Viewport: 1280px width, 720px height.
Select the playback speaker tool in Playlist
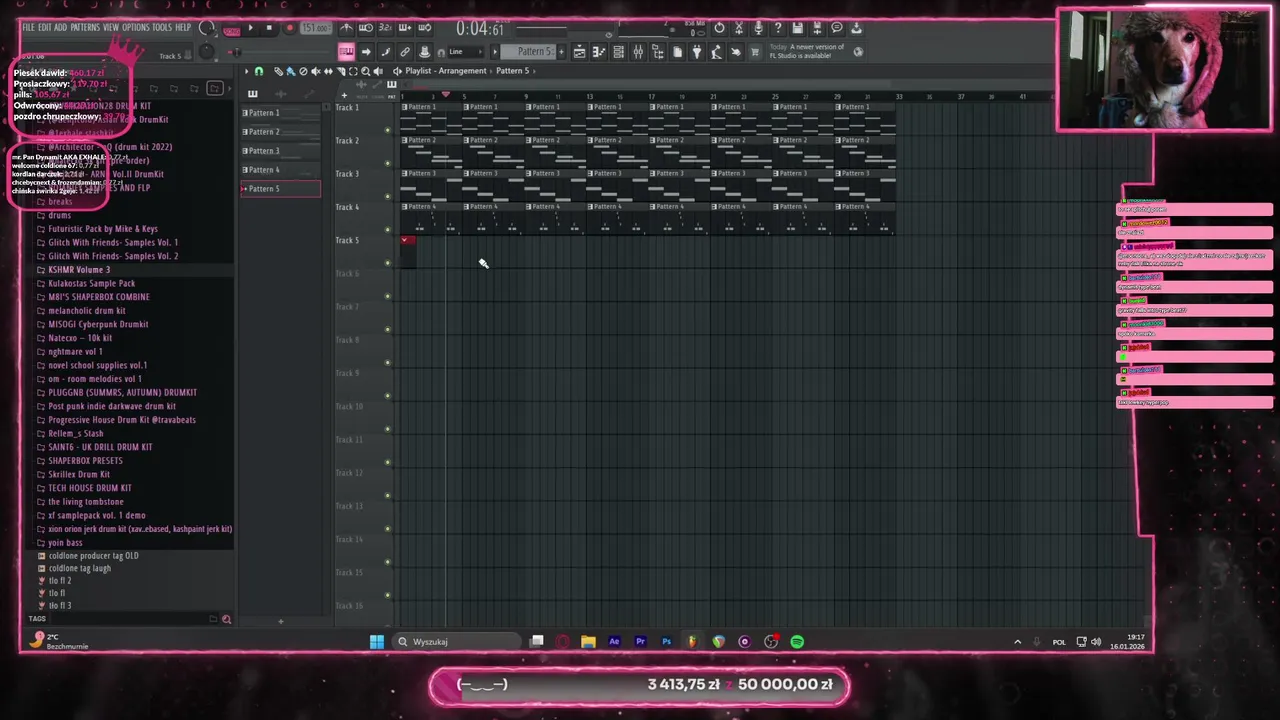(x=378, y=71)
